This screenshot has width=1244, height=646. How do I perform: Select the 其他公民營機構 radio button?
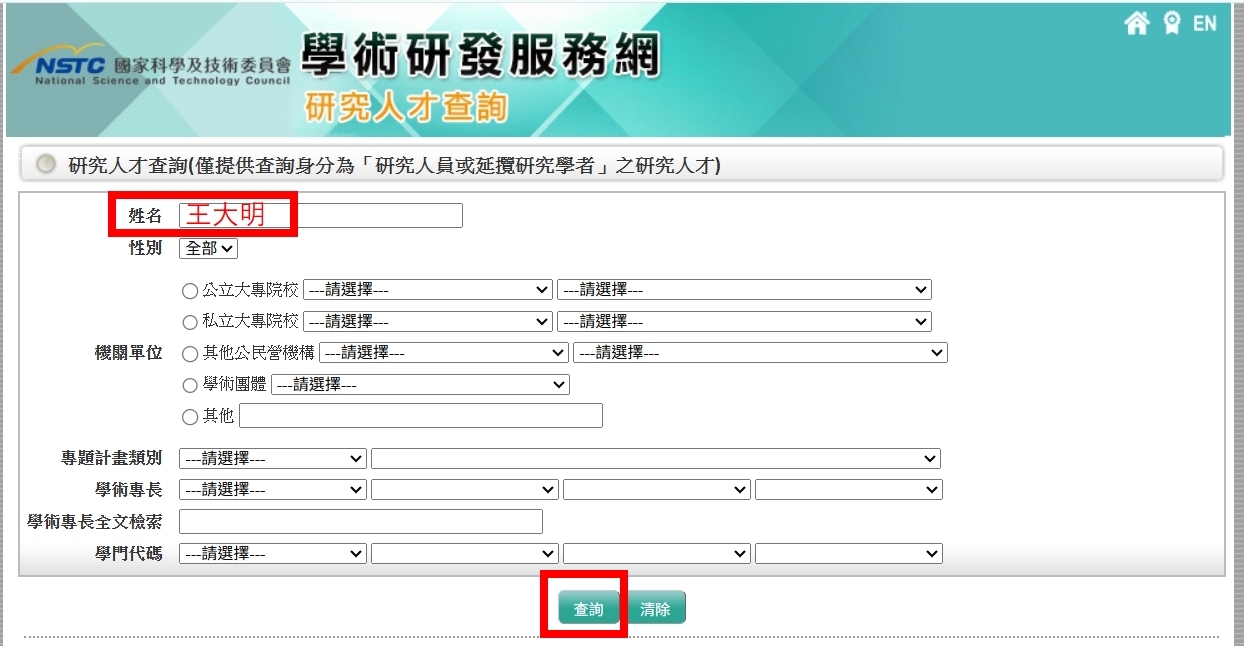coord(190,354)
